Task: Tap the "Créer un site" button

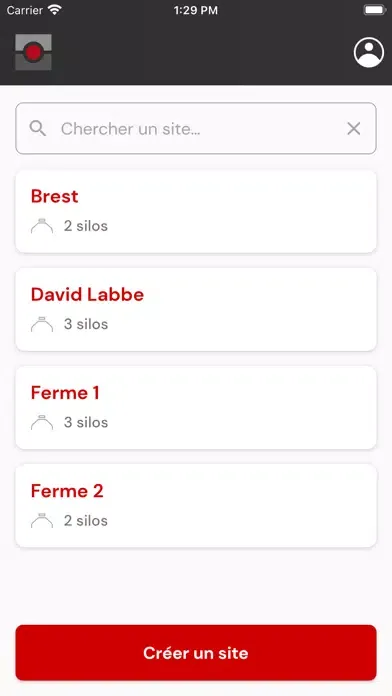Action: click(x=196, y=652)
